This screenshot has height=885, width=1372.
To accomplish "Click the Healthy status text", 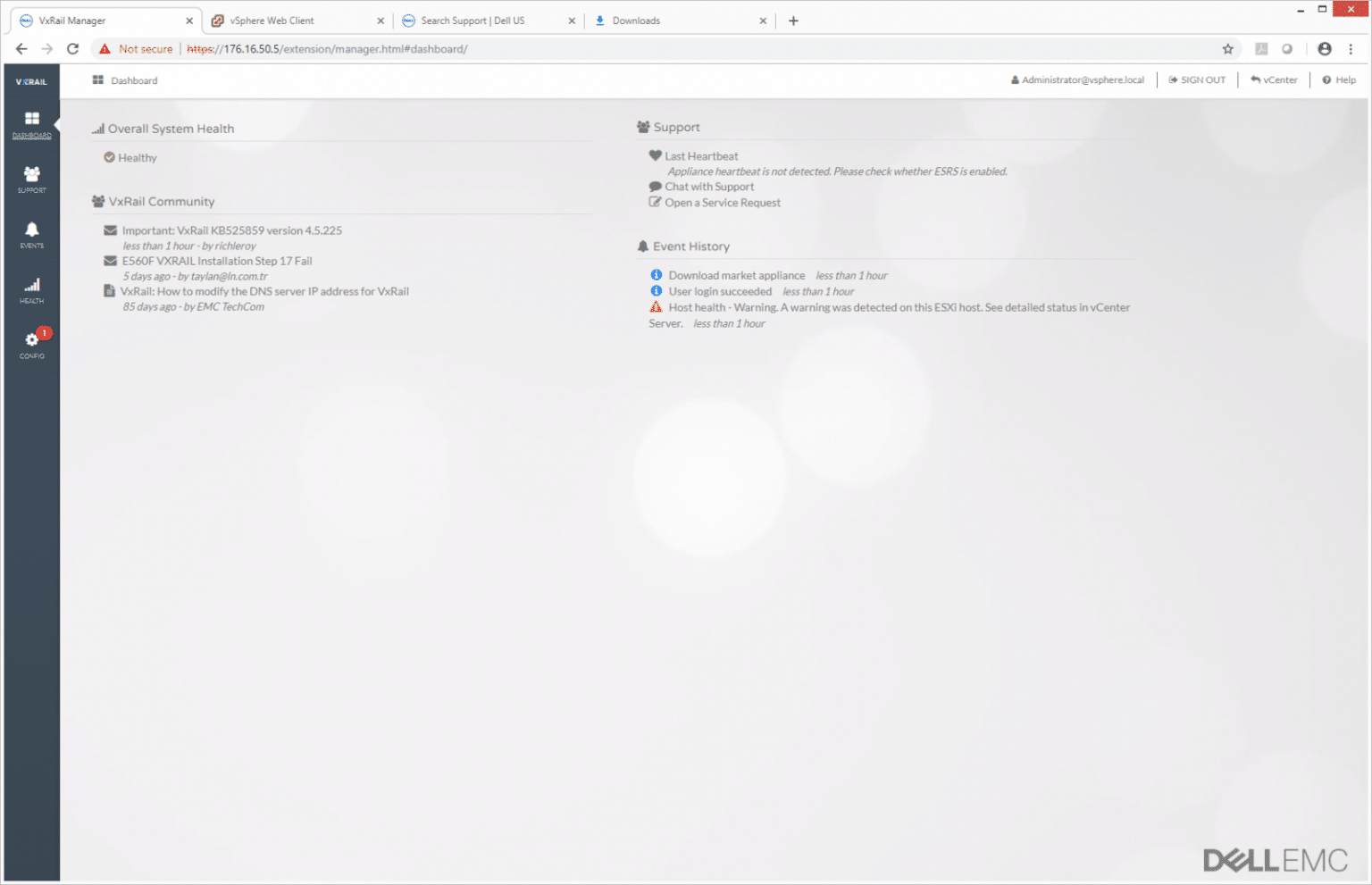I will 138,158.
